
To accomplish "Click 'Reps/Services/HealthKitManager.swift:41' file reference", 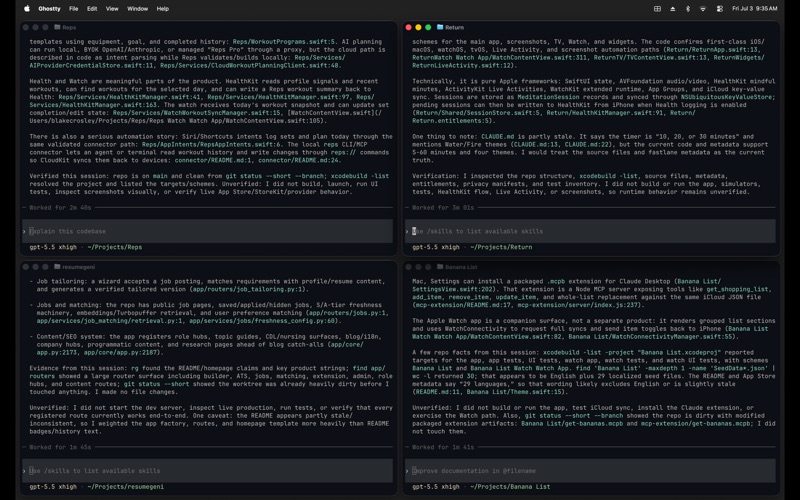I will pyautogui.click(x=129, y=97).
